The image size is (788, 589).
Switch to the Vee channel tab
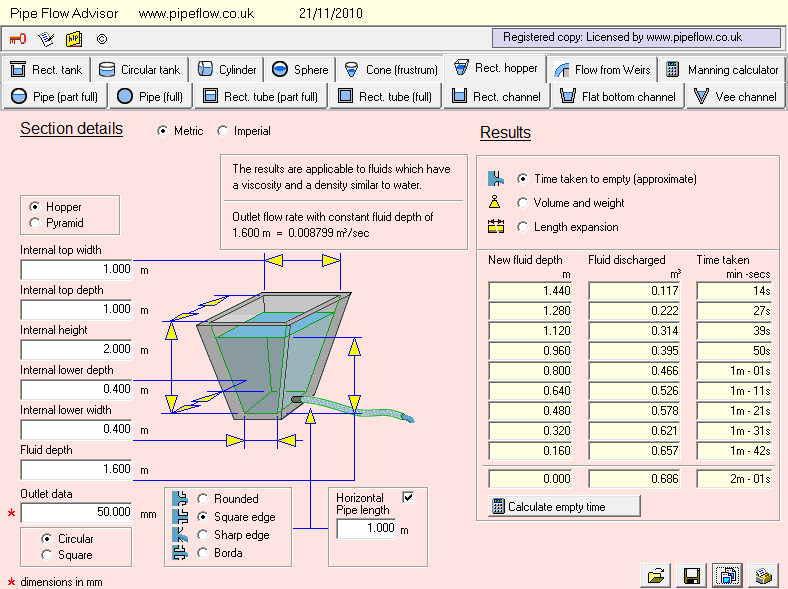(735, 97)
